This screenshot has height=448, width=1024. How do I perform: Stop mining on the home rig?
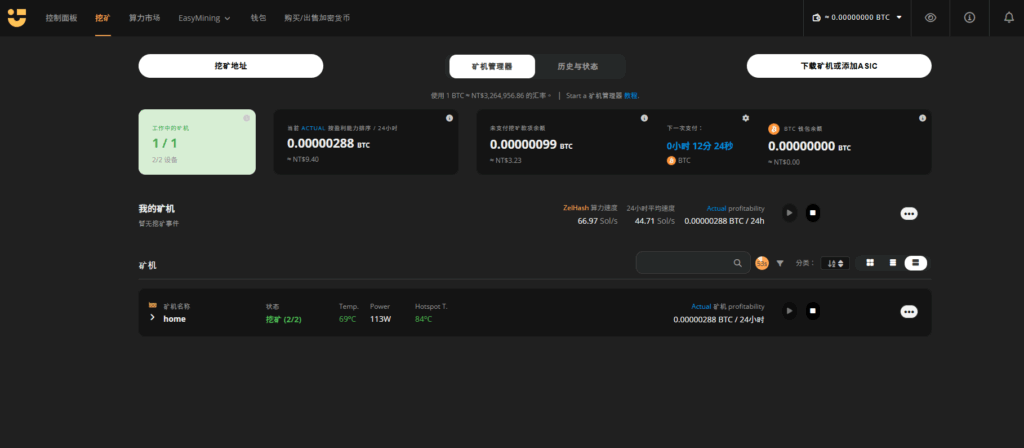[813, 311]
